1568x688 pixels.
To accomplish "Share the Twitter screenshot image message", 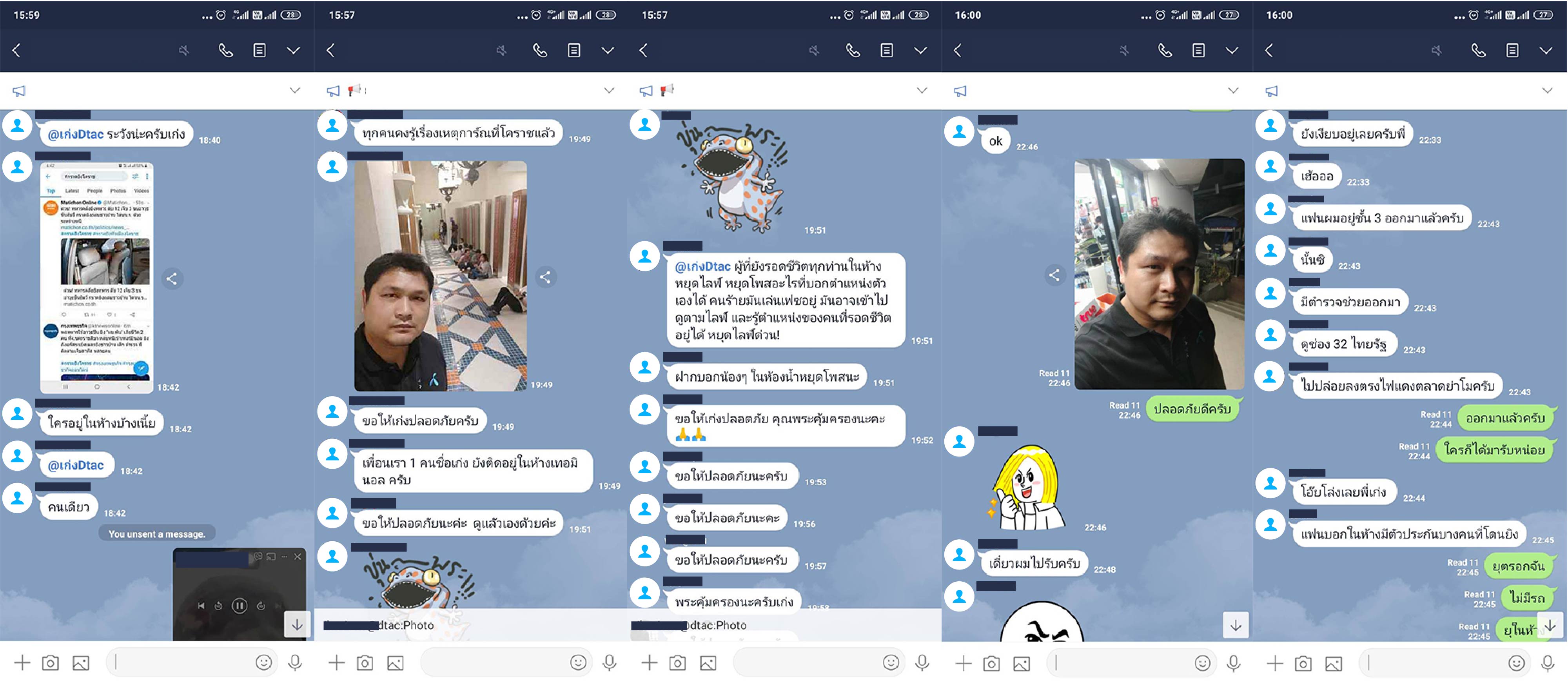I will coord(172,279).
